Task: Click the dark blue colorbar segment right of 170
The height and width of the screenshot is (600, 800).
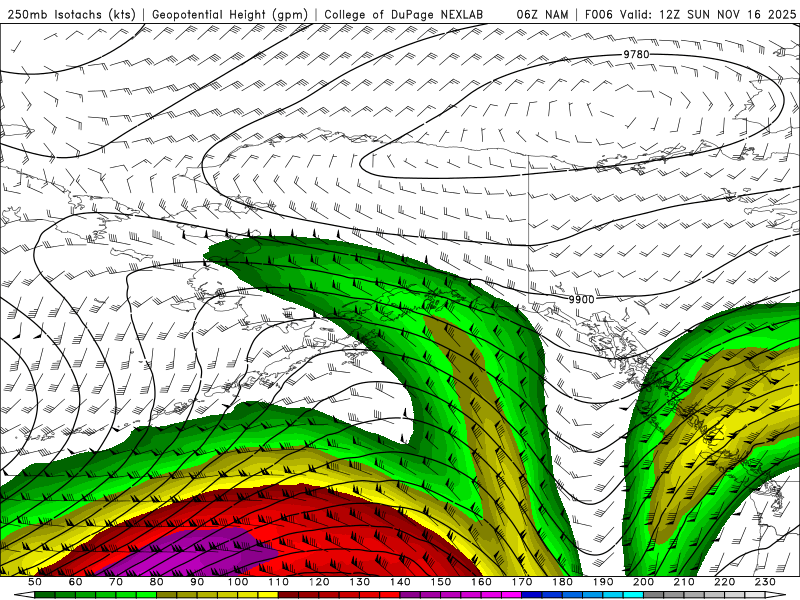Action: [x=532, y=595]
